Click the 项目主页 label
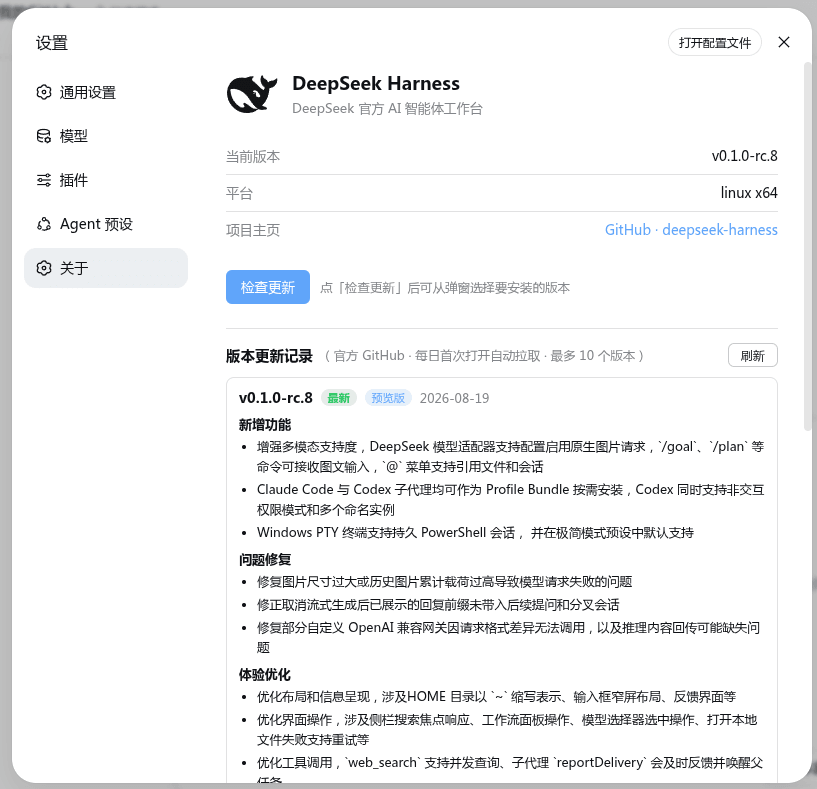 tap(253, 230)
